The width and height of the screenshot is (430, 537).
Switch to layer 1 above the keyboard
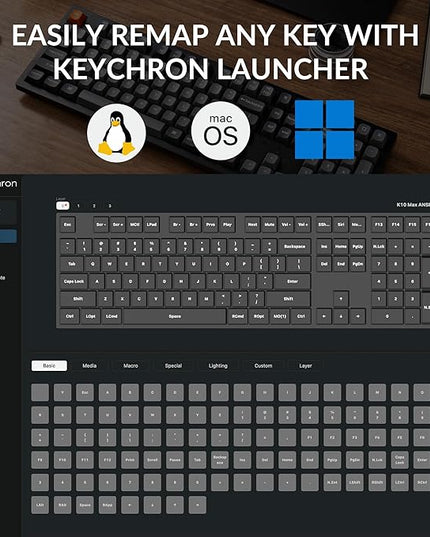[78, 206]
